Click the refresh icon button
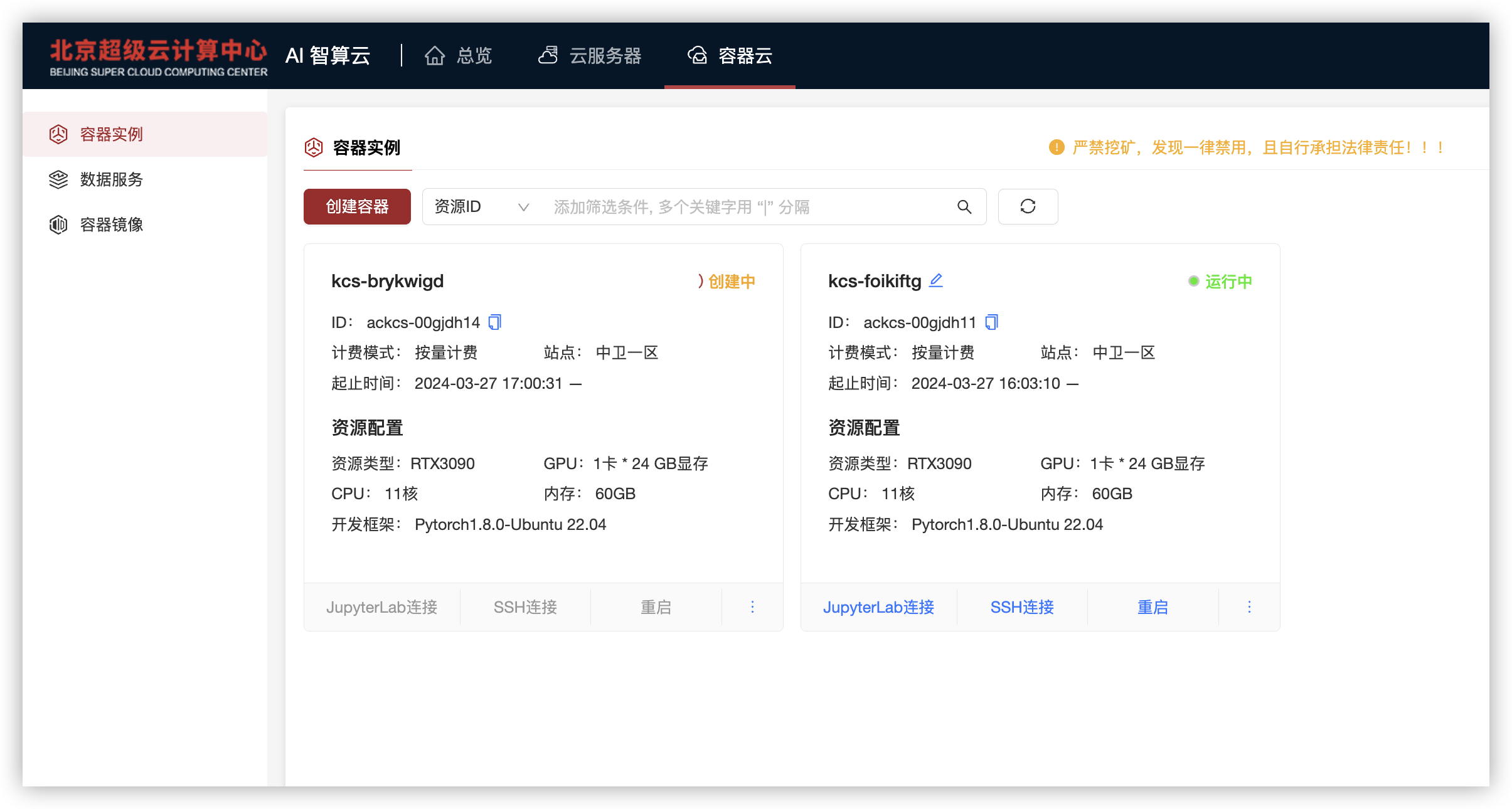This screenshot has width=1512, height=809. tap(1028, 206)
